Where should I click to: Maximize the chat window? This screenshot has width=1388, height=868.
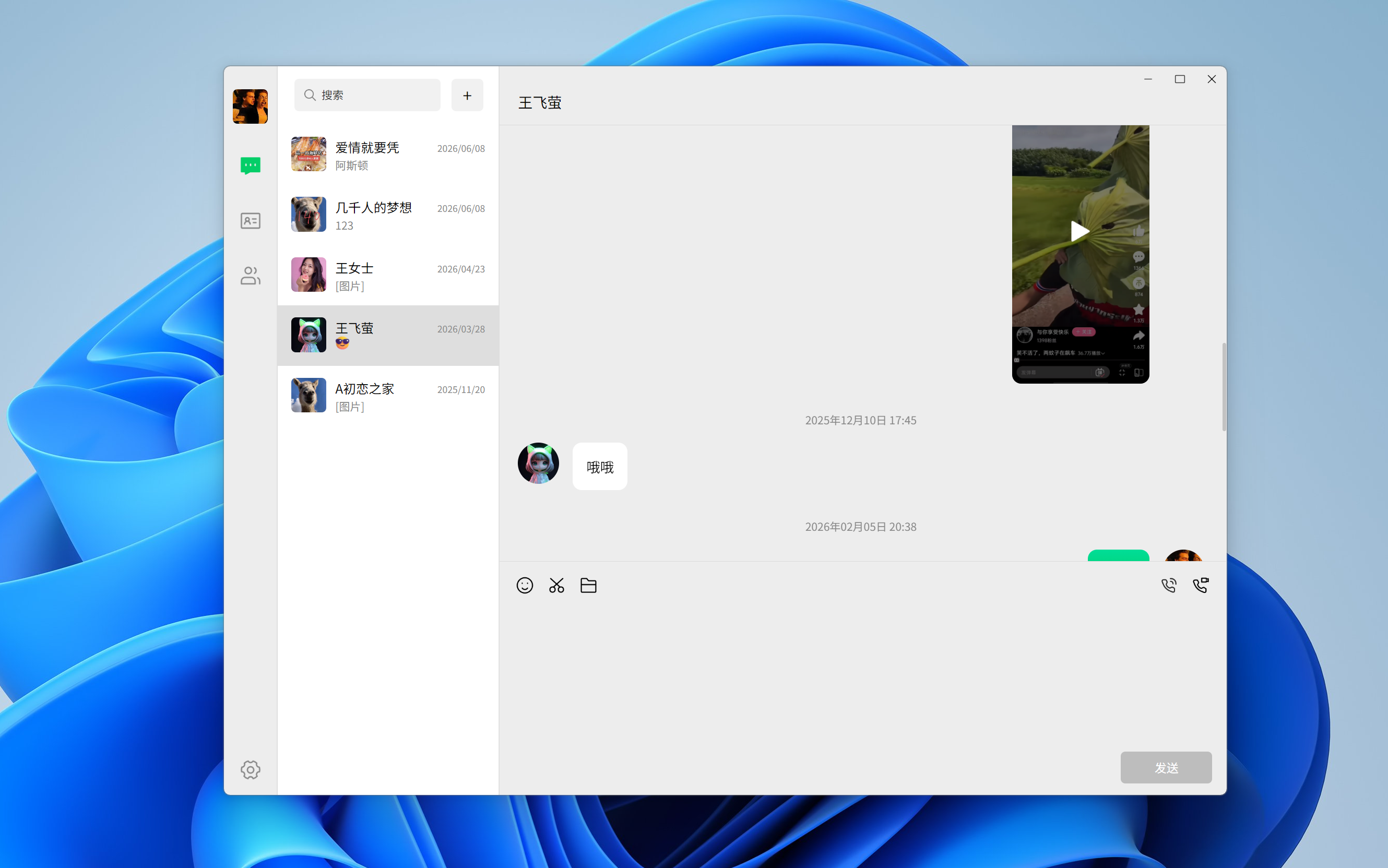(1180, 79)
